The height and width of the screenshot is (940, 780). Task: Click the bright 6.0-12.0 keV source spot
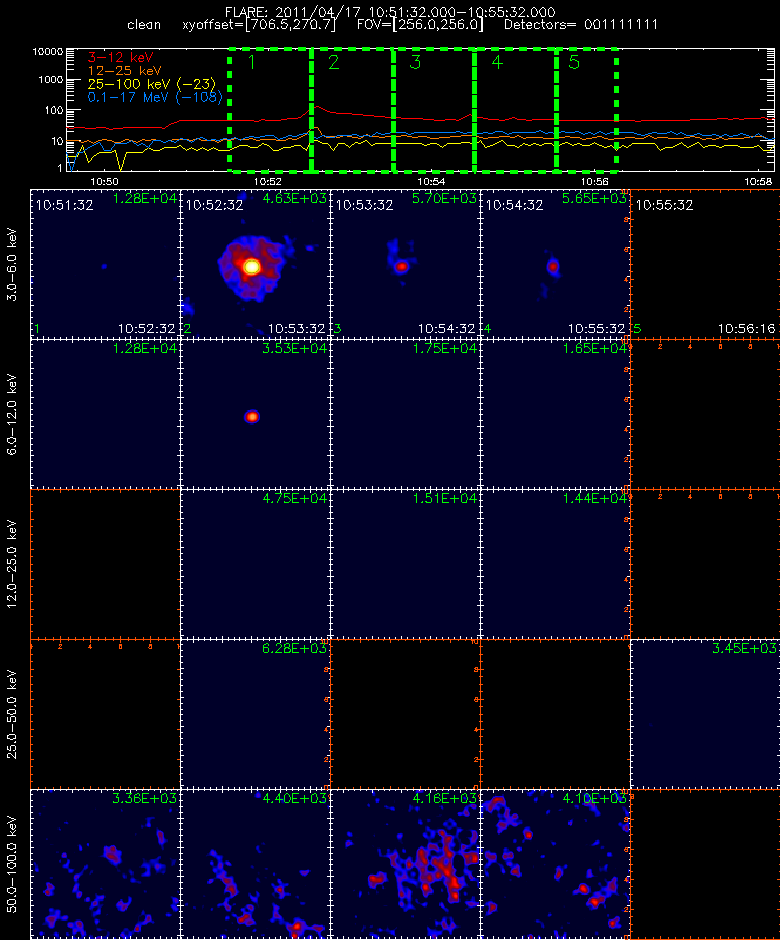coord(252,417)
